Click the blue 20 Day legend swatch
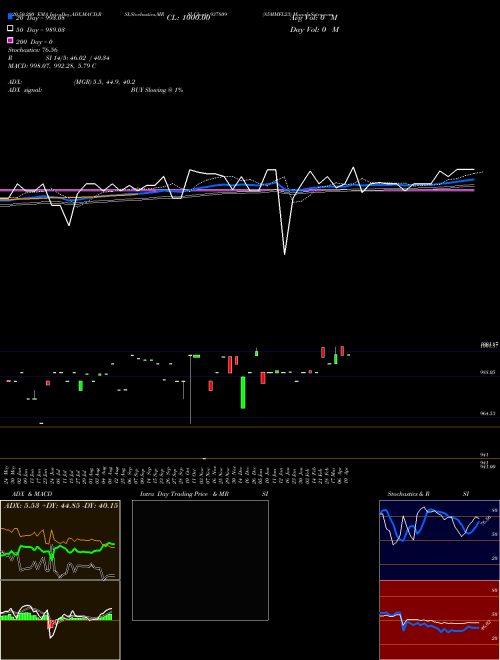 [x=10, y=16]
